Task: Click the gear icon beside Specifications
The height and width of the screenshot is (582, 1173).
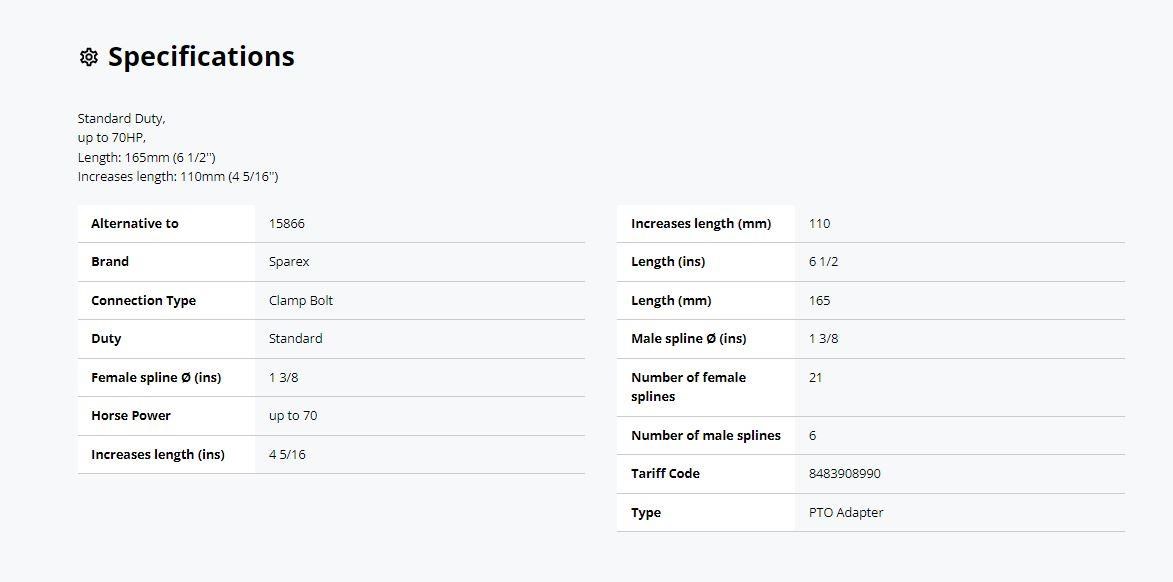Action: 88,57
